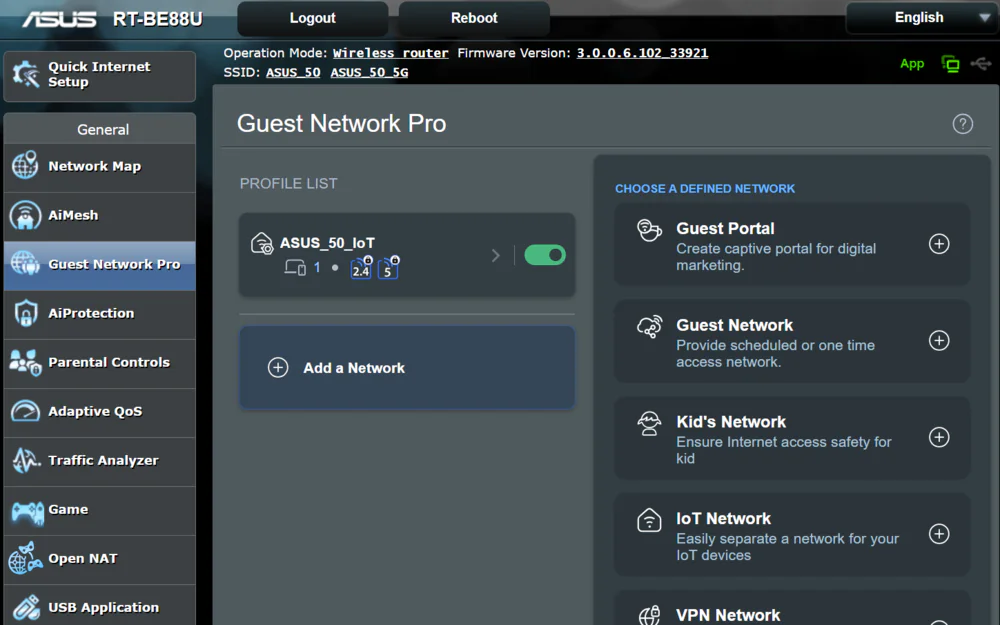The image size is (1000, 625).
Task: Open Adaptive QoS menu item
Action: coord(99,412)
